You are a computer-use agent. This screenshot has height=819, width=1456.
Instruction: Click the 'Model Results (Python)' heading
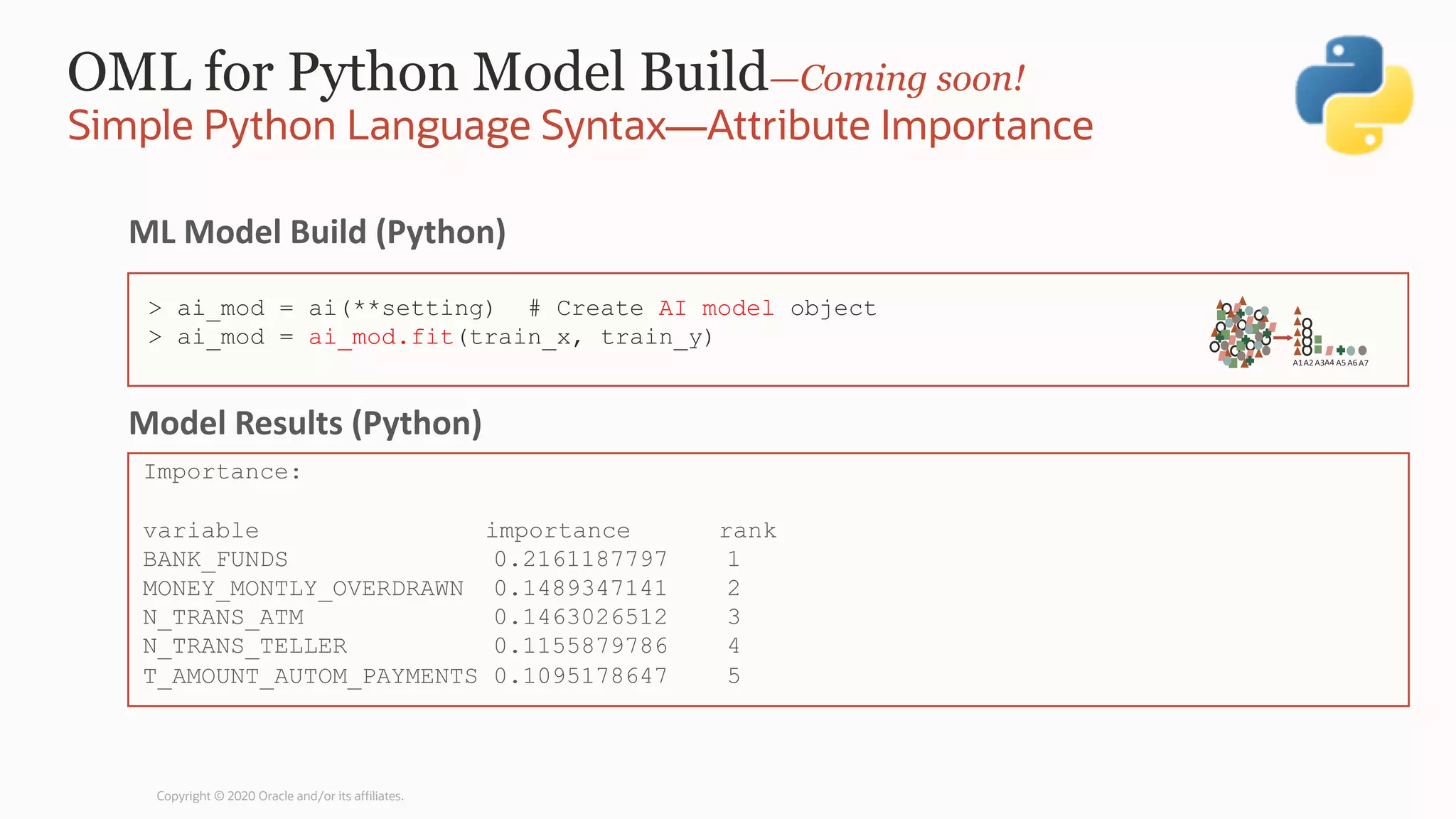pos(305,424)
